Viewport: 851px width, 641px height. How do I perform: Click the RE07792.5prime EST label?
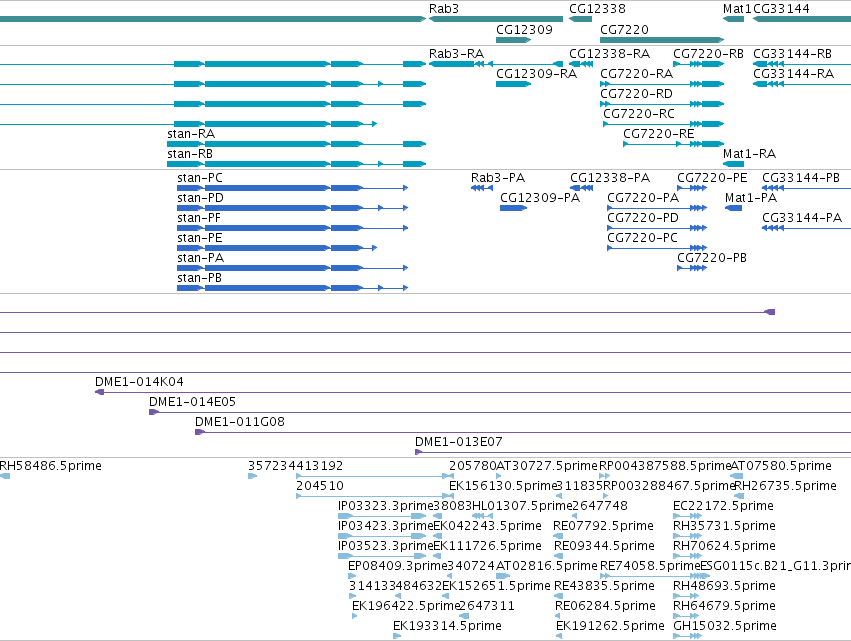[x=604, y=526]
